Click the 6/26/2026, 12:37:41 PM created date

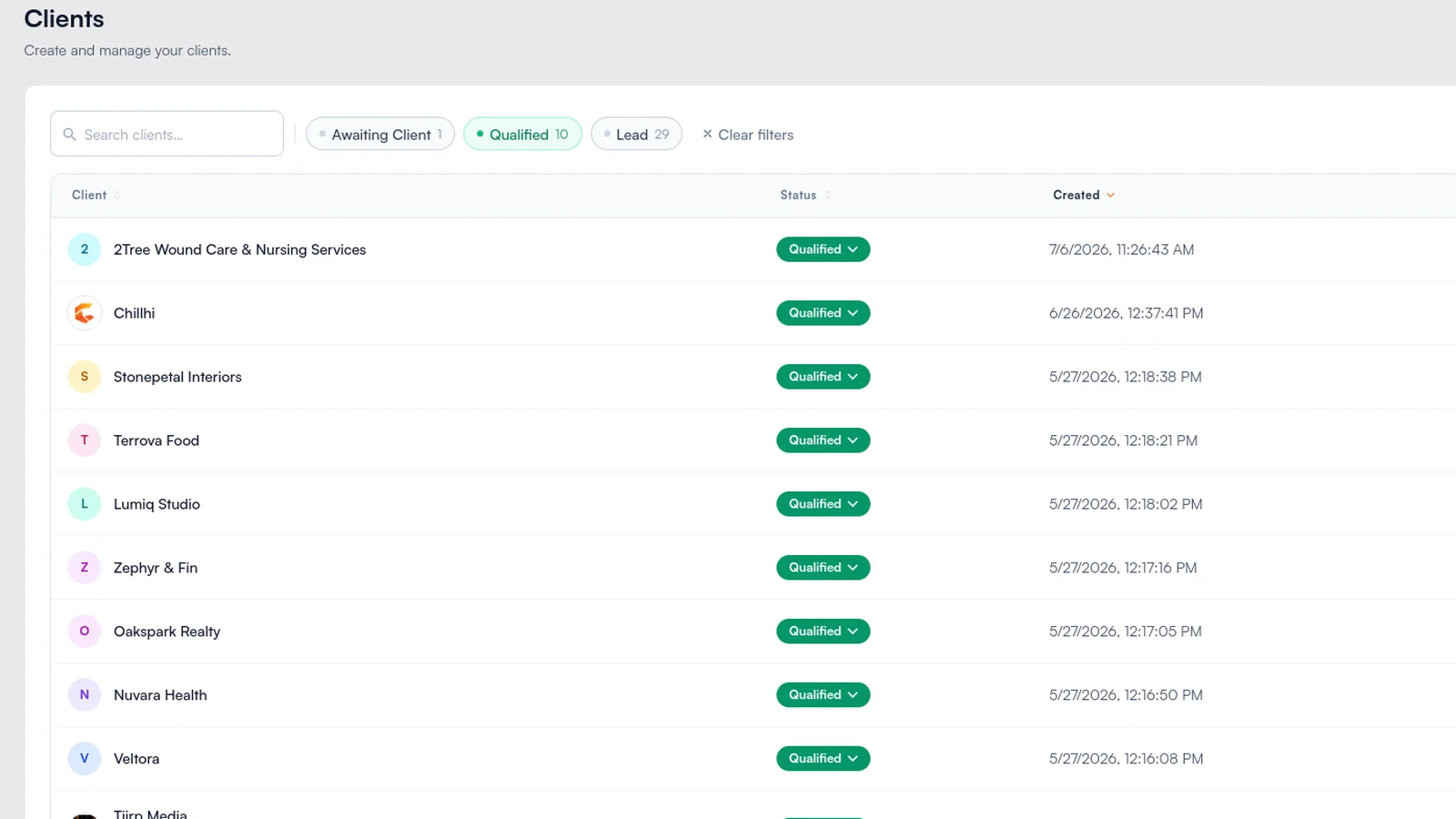tap(1126, 313)
